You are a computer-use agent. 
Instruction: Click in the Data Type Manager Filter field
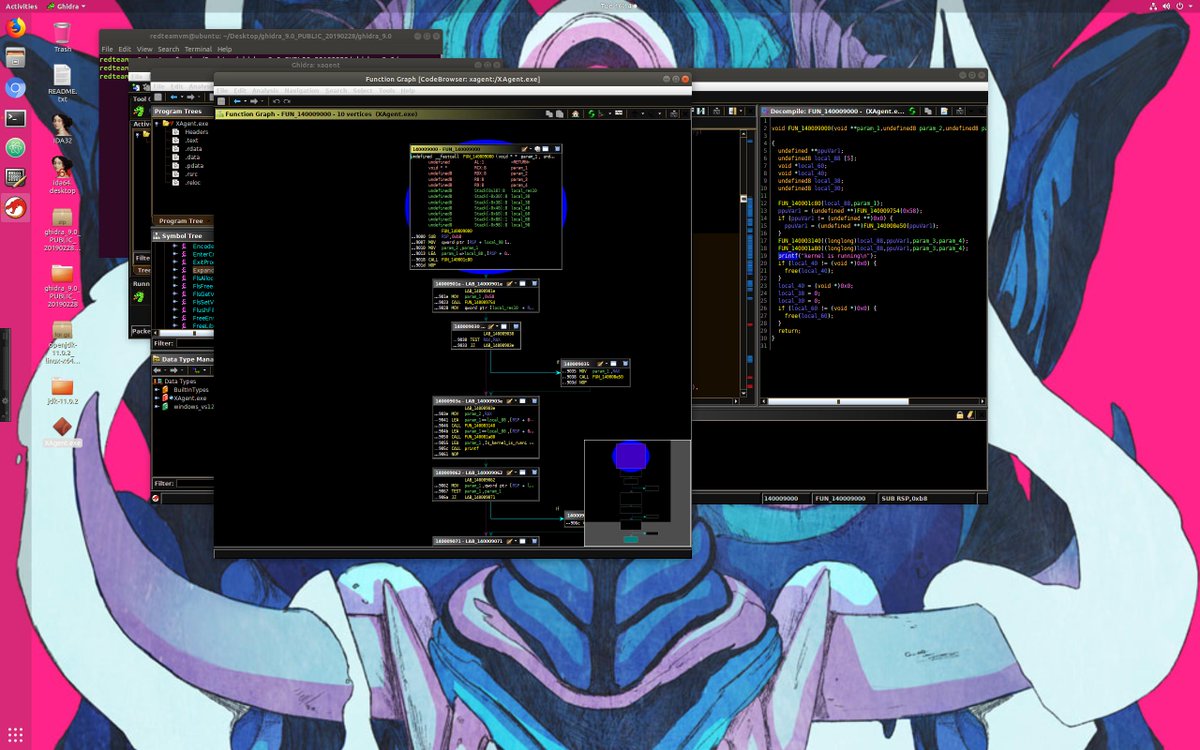(x=197, y=483)
